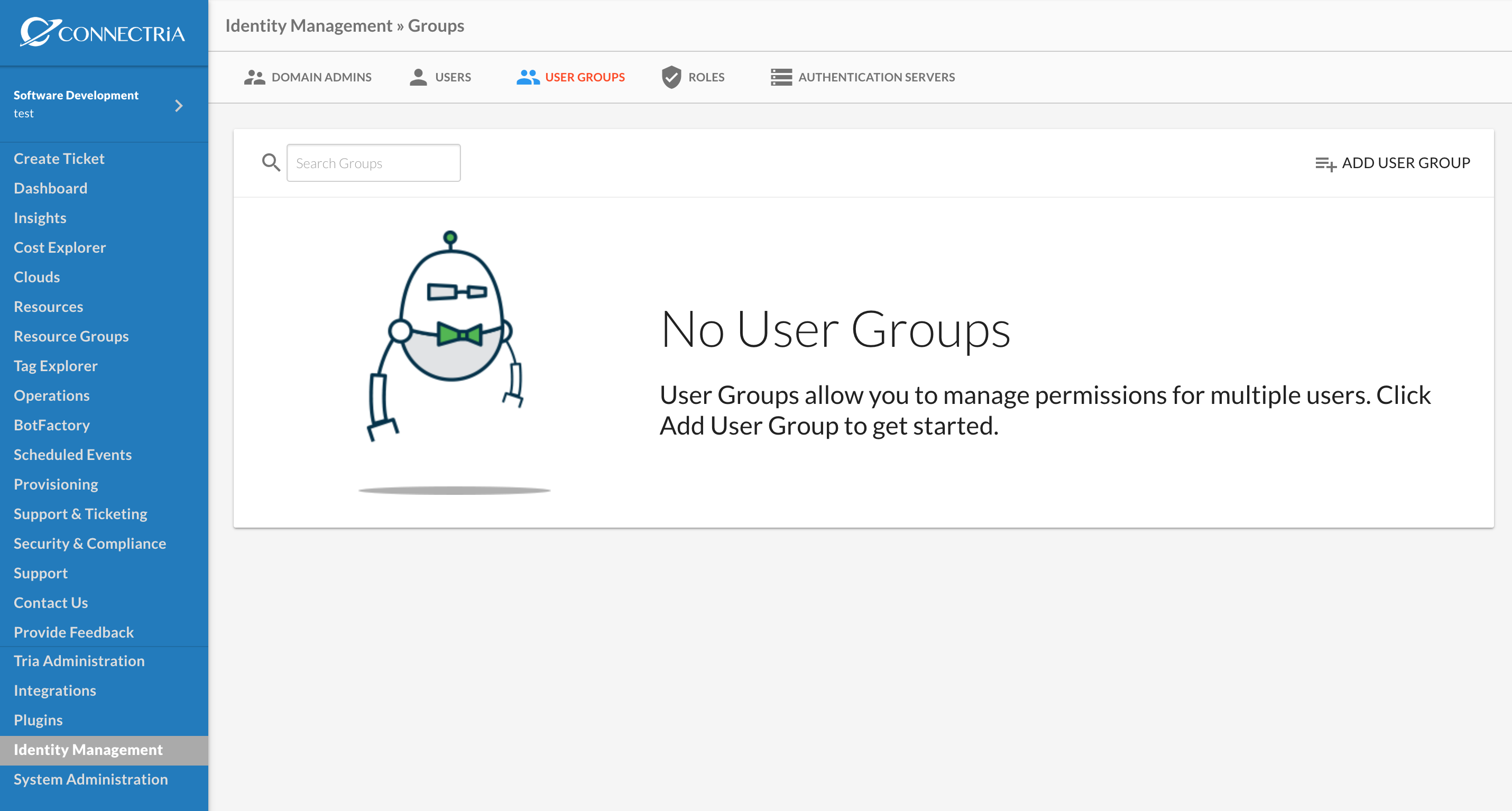Screen dimensions: 1512x811
Task: Open the Roles tab
Action: 693,78
